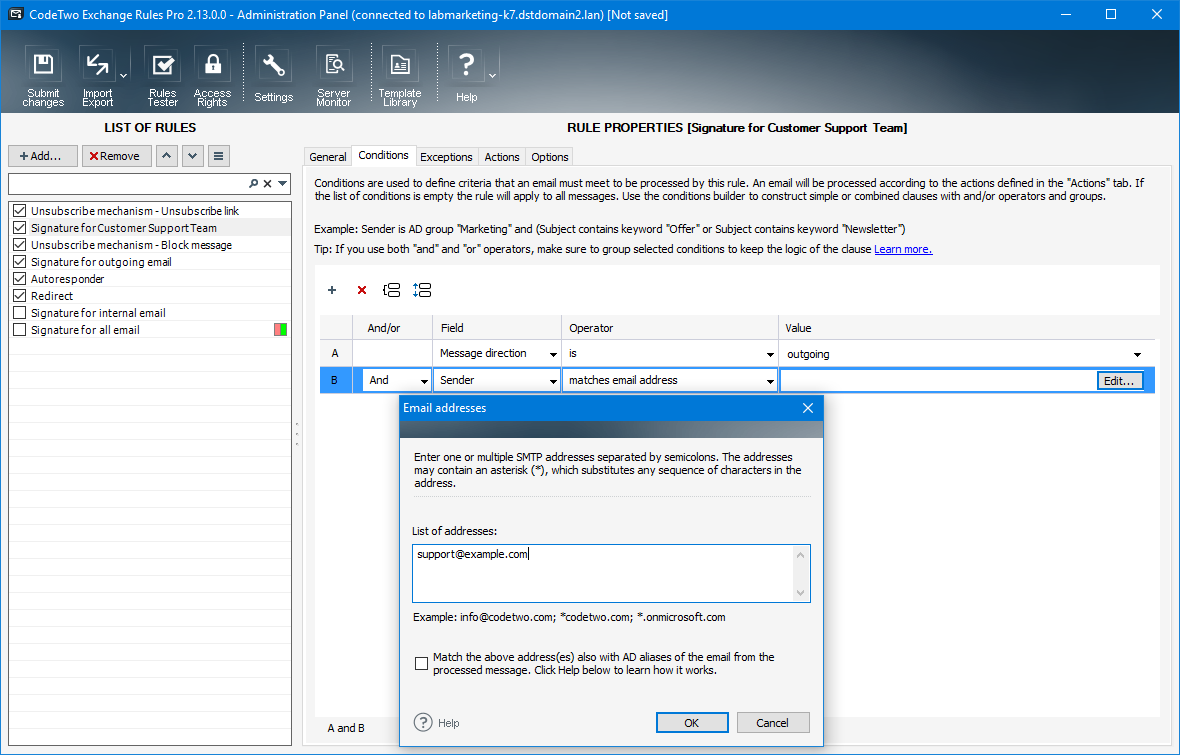Open the rules list options menu icon

tap(218, 156)
